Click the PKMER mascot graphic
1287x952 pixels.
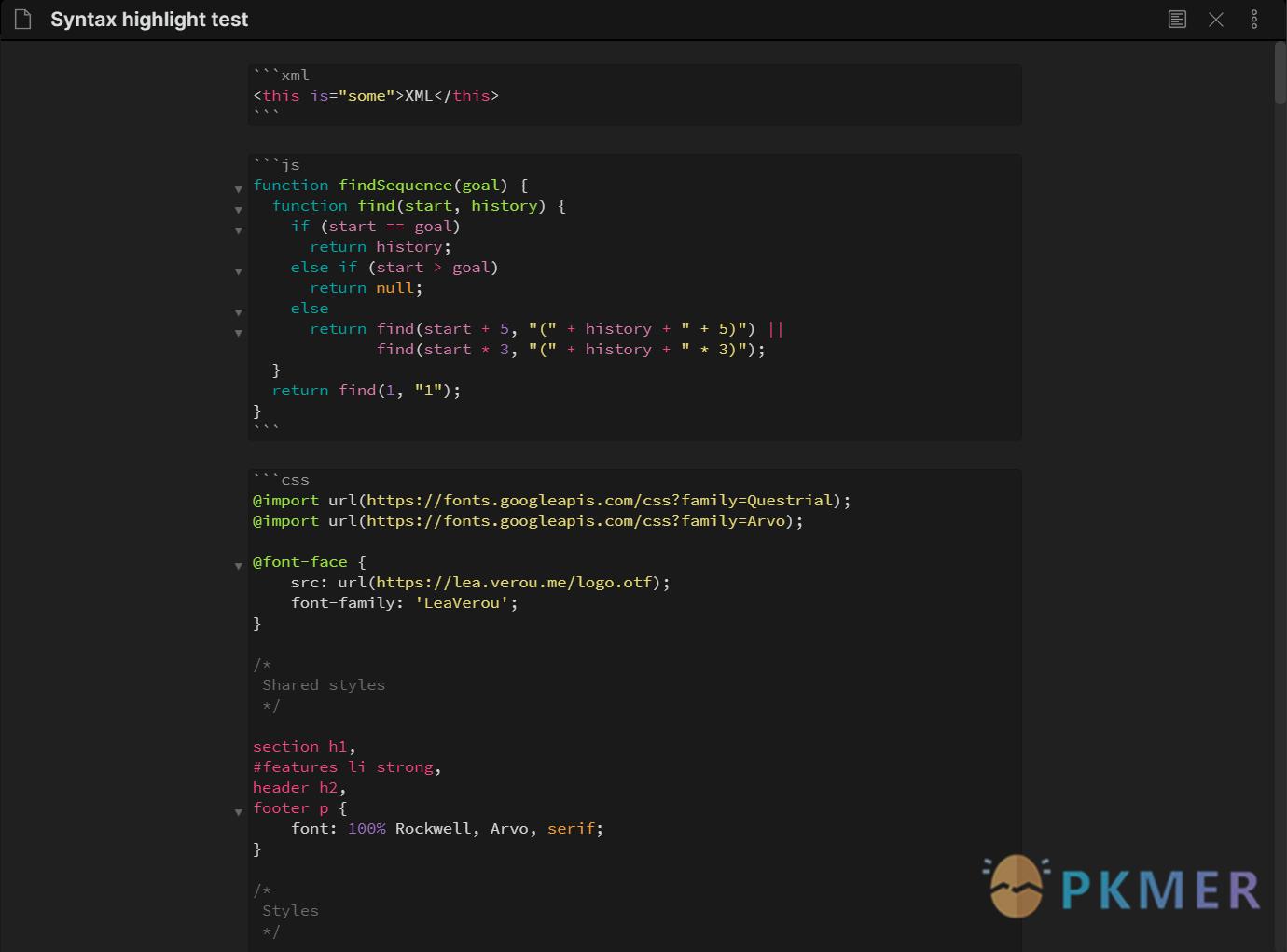1017,886
